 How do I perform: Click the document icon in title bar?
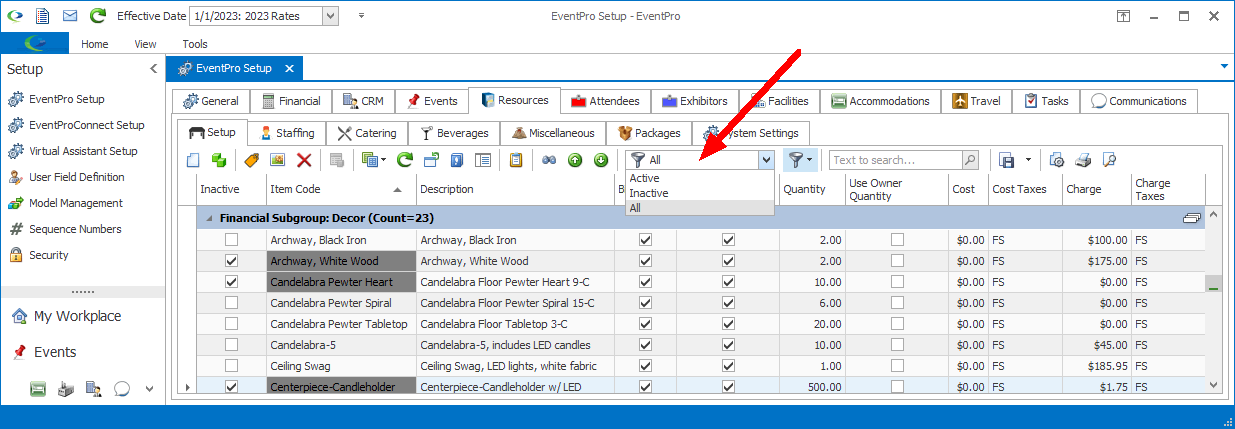[42, 16]
